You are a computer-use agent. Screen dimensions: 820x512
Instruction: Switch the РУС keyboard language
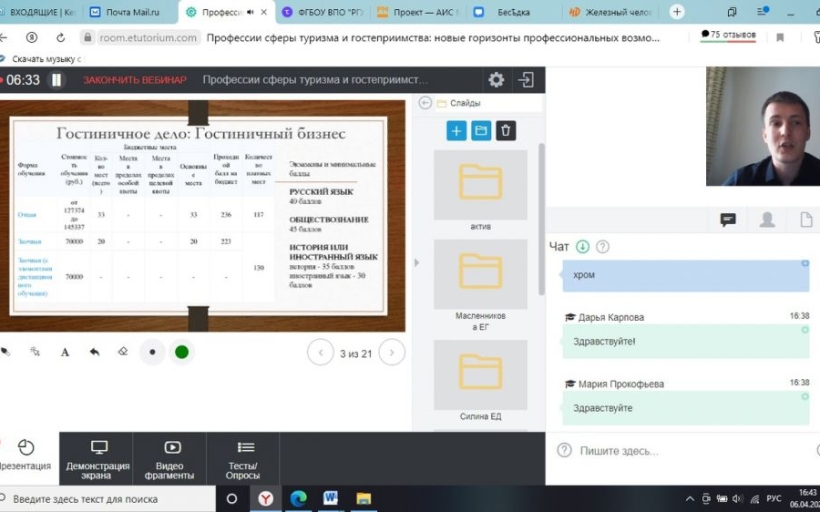tap(773, 498)
